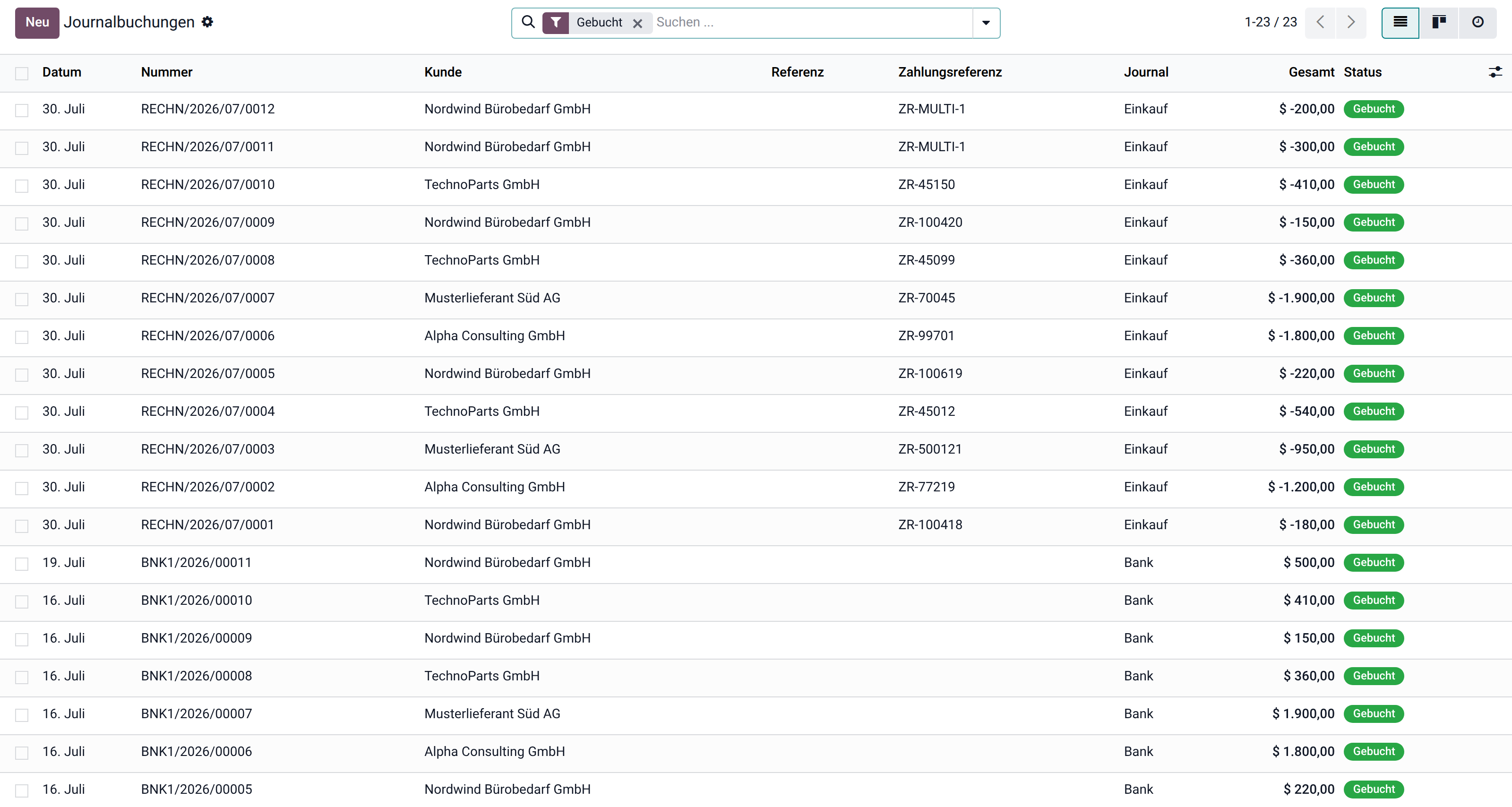Open entry BNK1/2026/00007

(x=196, y=713)
